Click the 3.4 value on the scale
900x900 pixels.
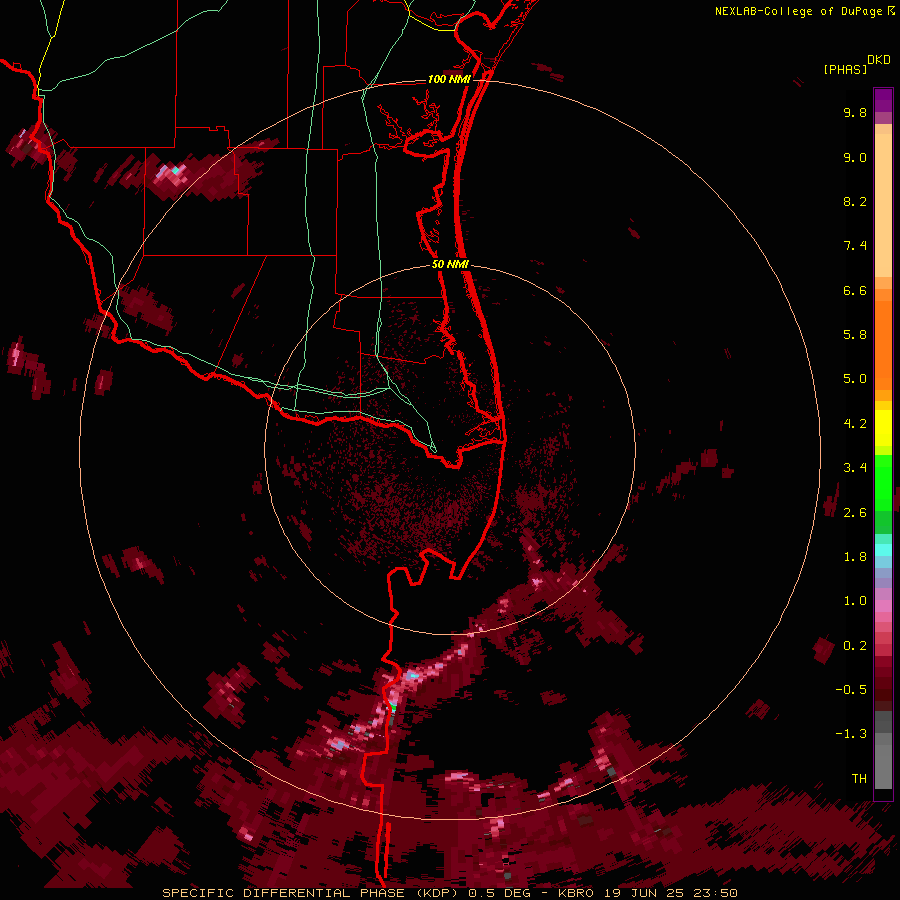855,468
